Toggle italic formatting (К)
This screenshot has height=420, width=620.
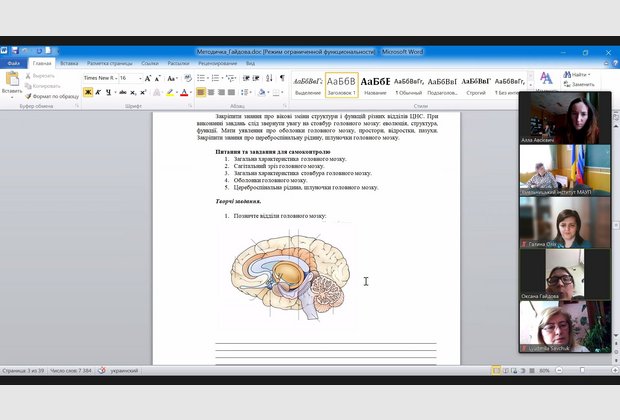click(x=100, y=92)
